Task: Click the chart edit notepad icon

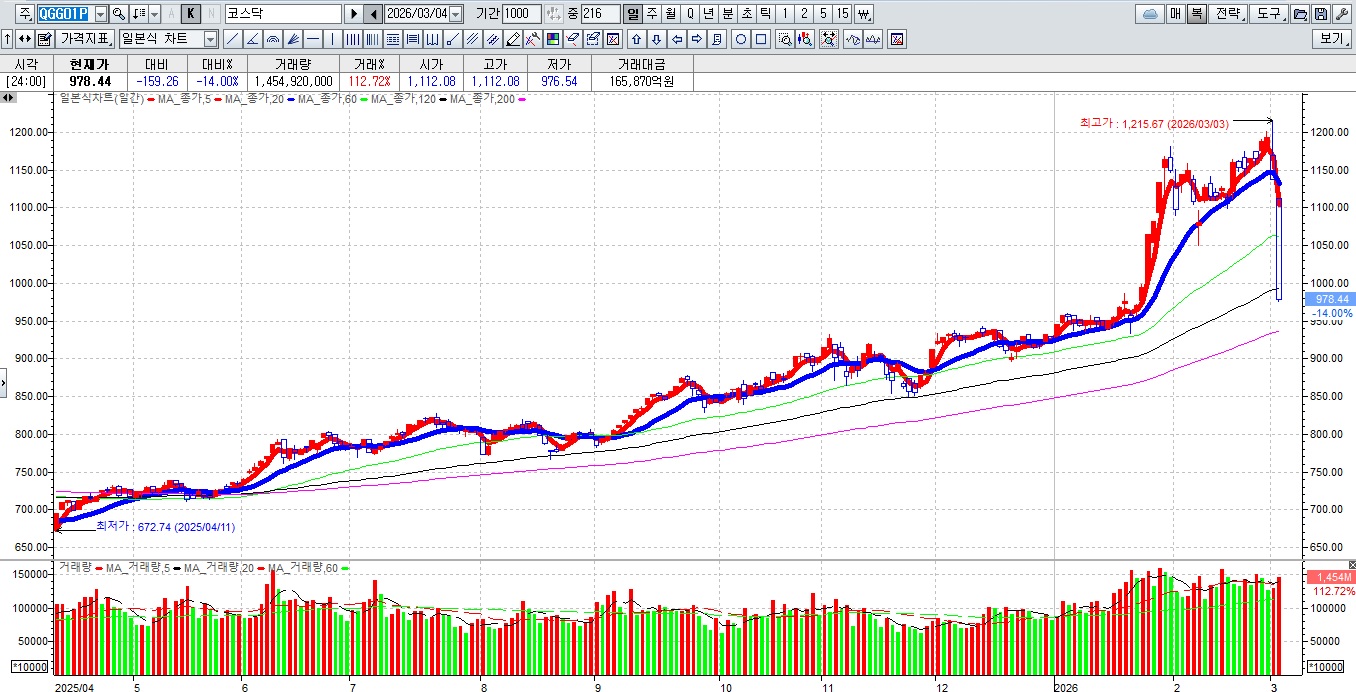Action: coord(44,39)
